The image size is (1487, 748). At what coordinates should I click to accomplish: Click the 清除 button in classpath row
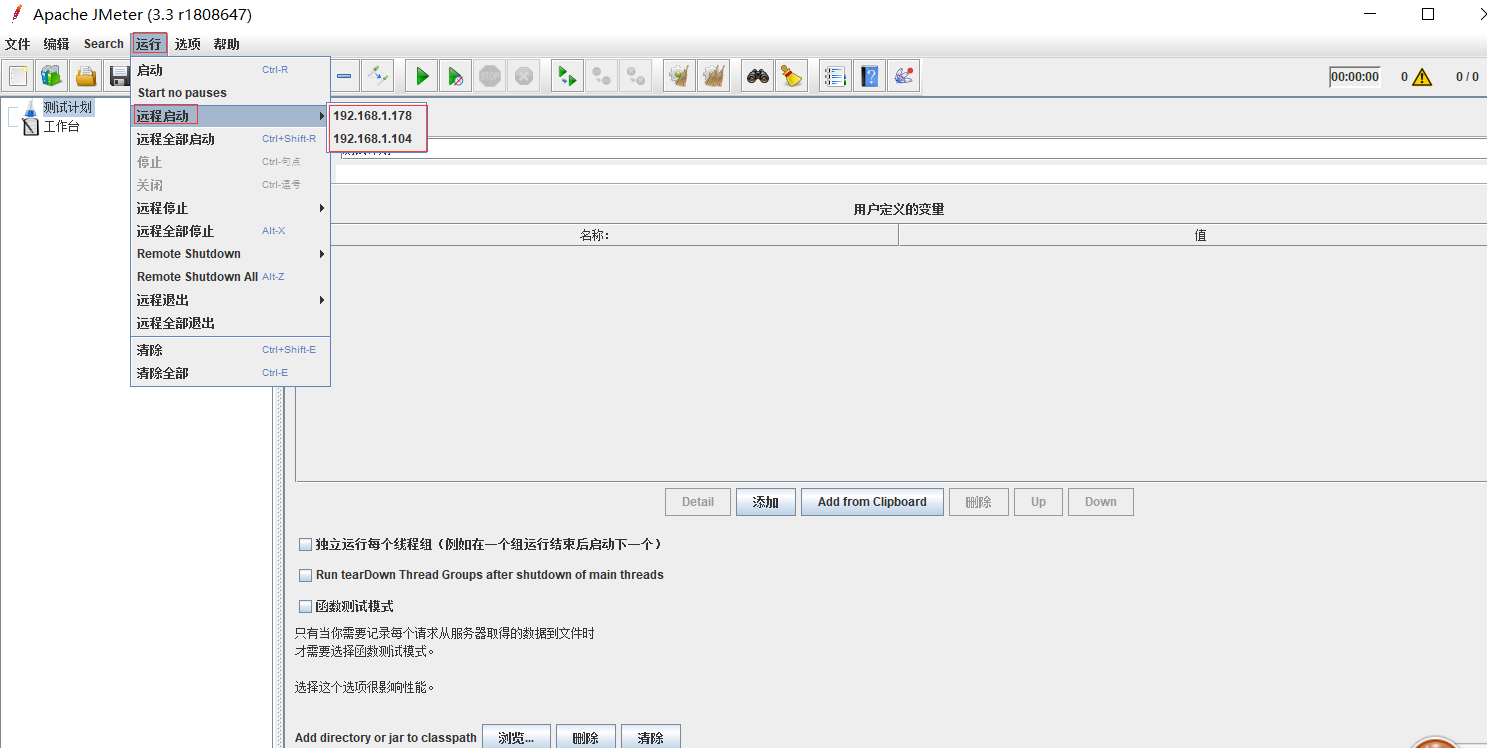coord(650,738)
